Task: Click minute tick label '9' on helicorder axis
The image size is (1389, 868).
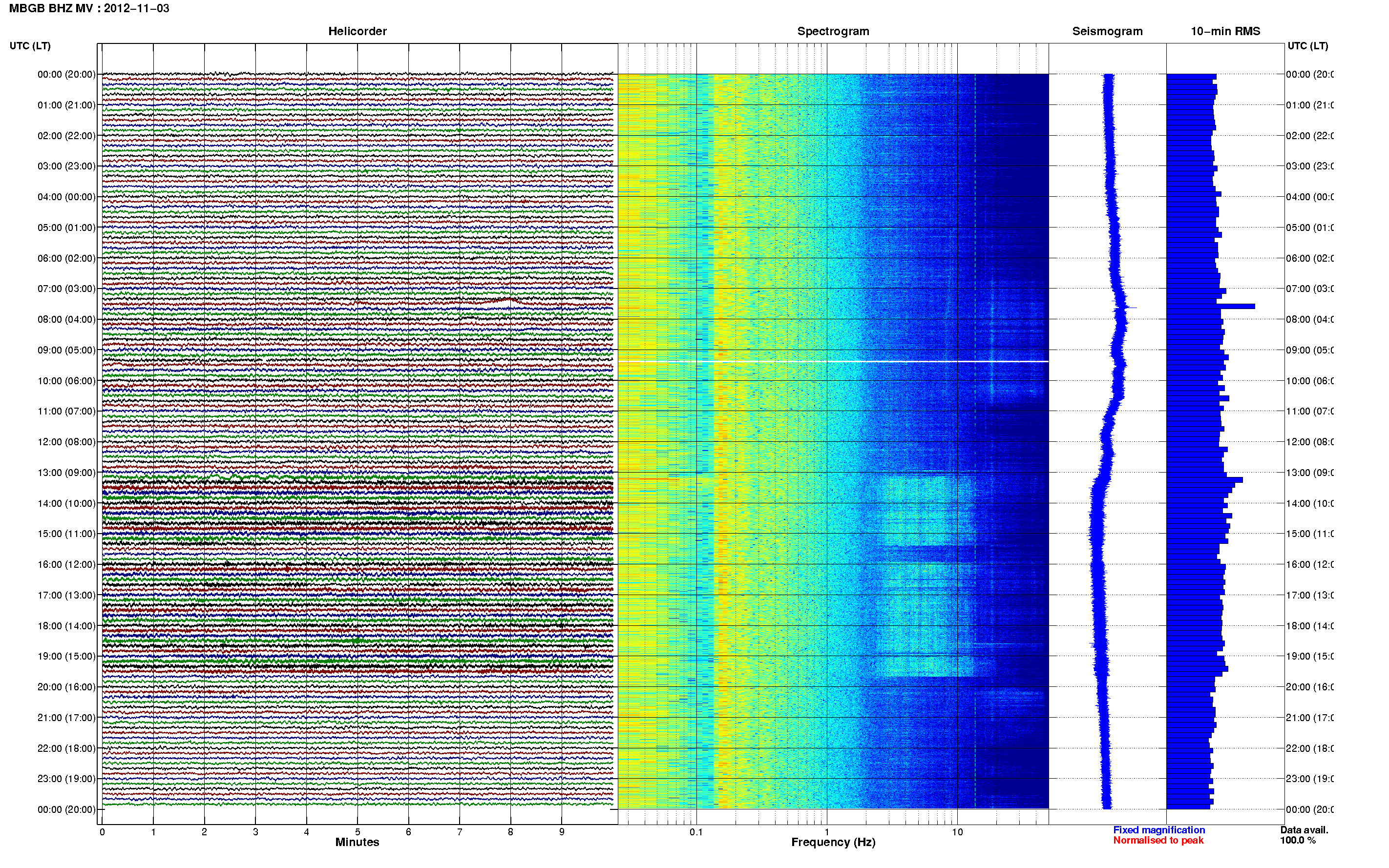Action: [562, 832]
